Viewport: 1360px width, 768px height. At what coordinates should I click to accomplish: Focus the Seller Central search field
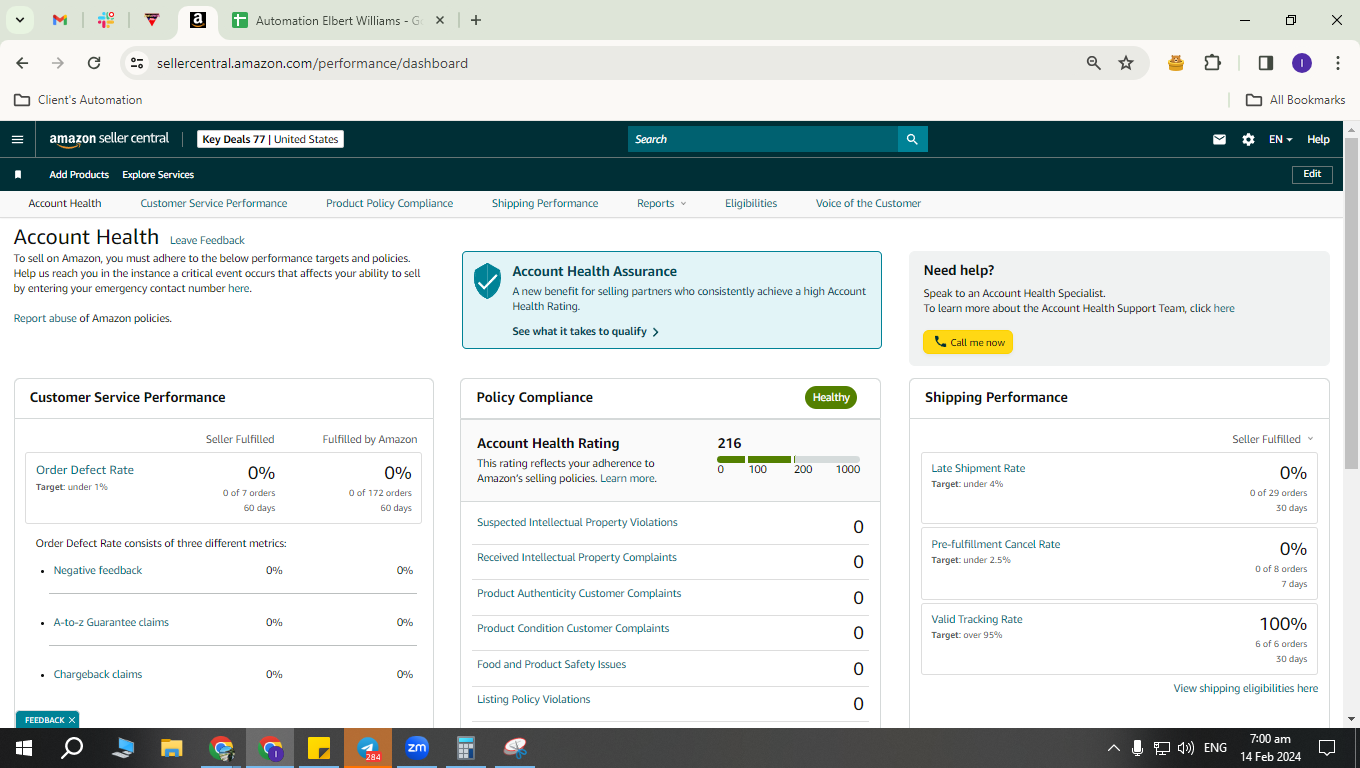(x=763, y=139)
